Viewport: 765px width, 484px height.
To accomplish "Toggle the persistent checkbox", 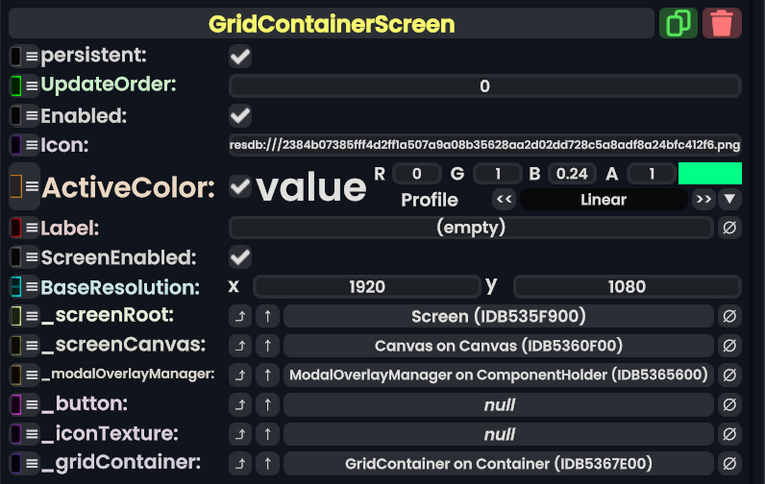I will (240, 56).
